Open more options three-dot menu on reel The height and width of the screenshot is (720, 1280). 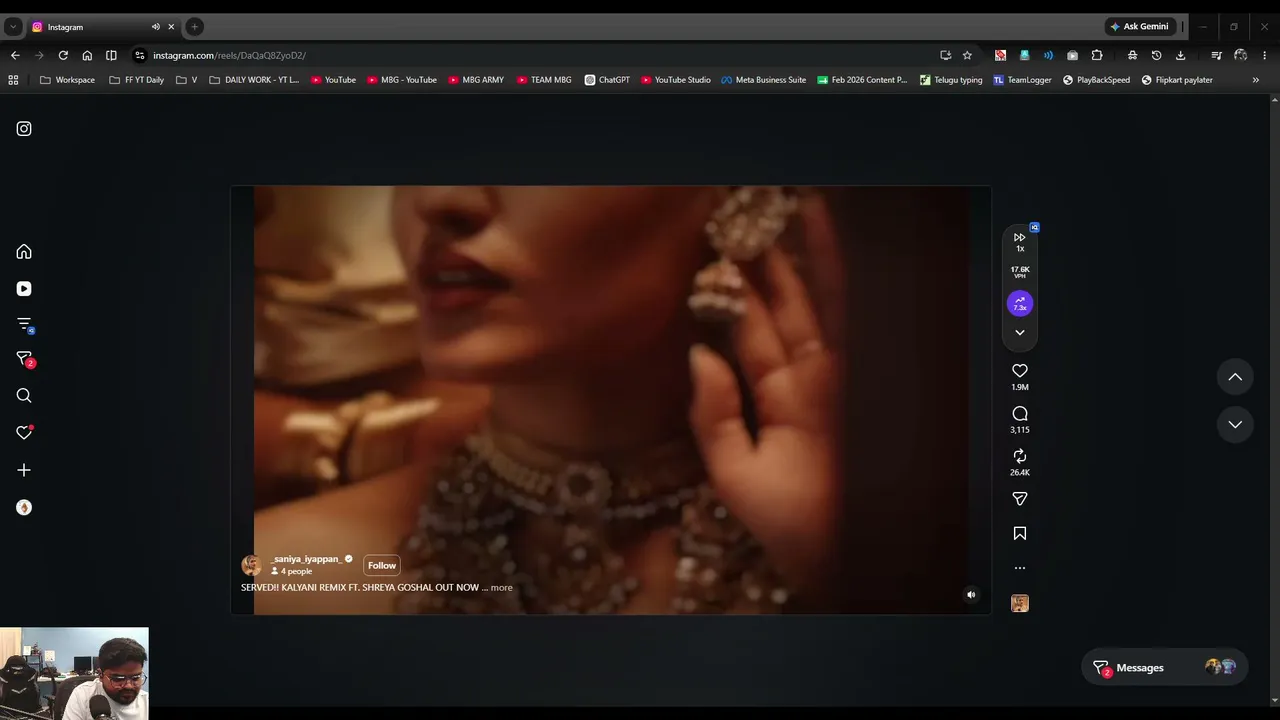[1020, 568]
